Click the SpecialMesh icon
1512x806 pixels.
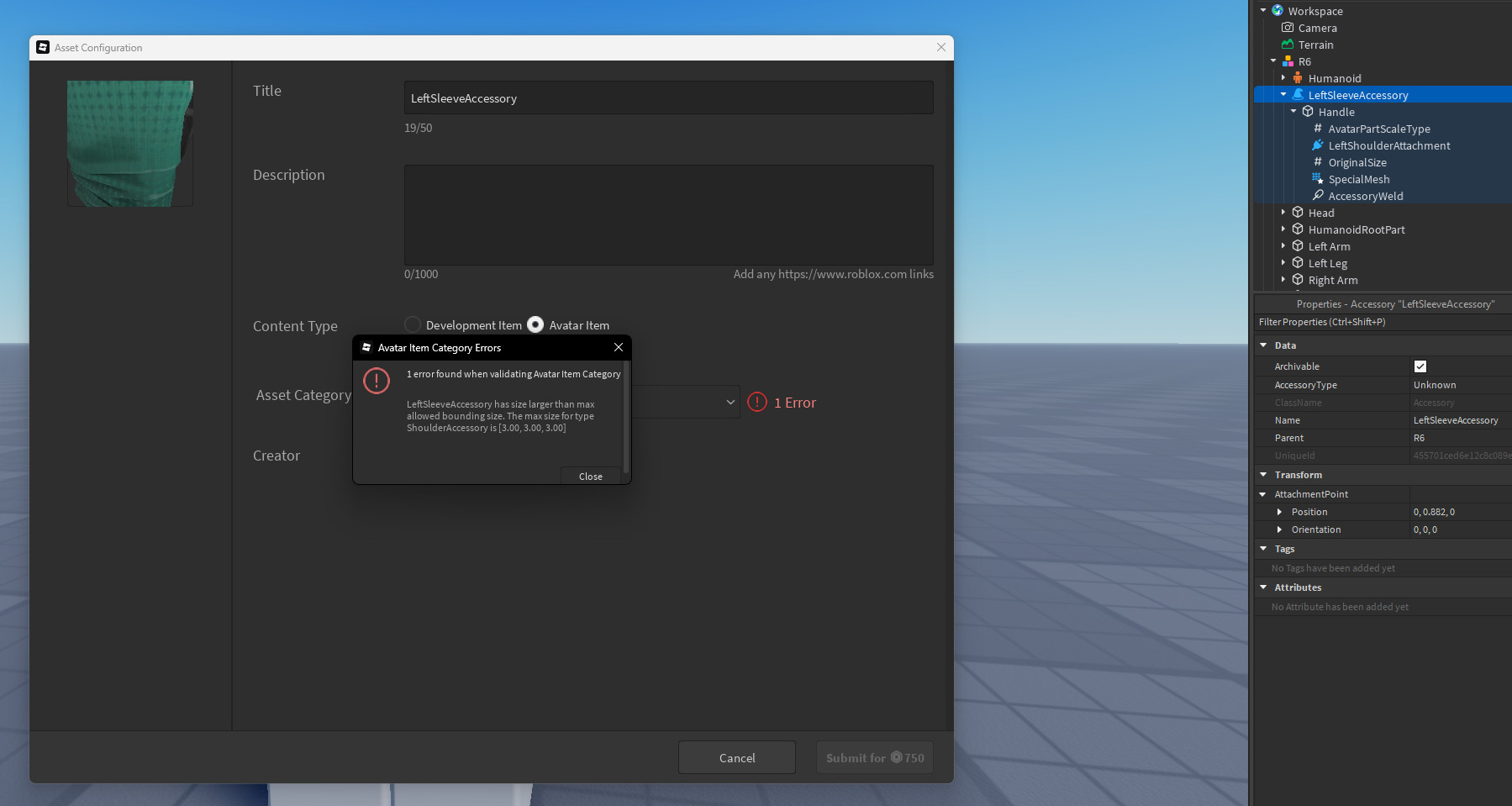click(x=1318, y=179)
